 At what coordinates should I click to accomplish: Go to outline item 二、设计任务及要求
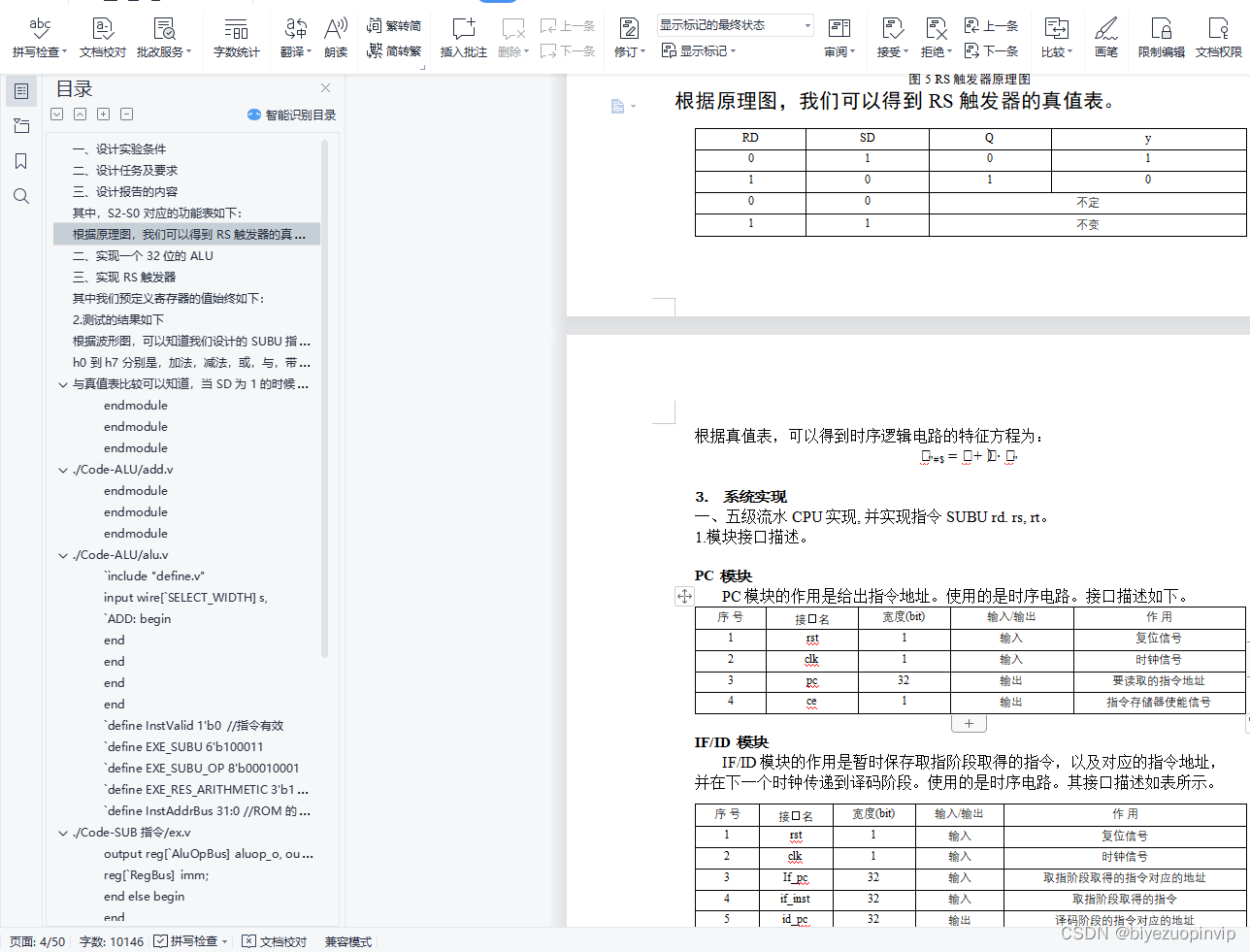click(x=125, y=170)
